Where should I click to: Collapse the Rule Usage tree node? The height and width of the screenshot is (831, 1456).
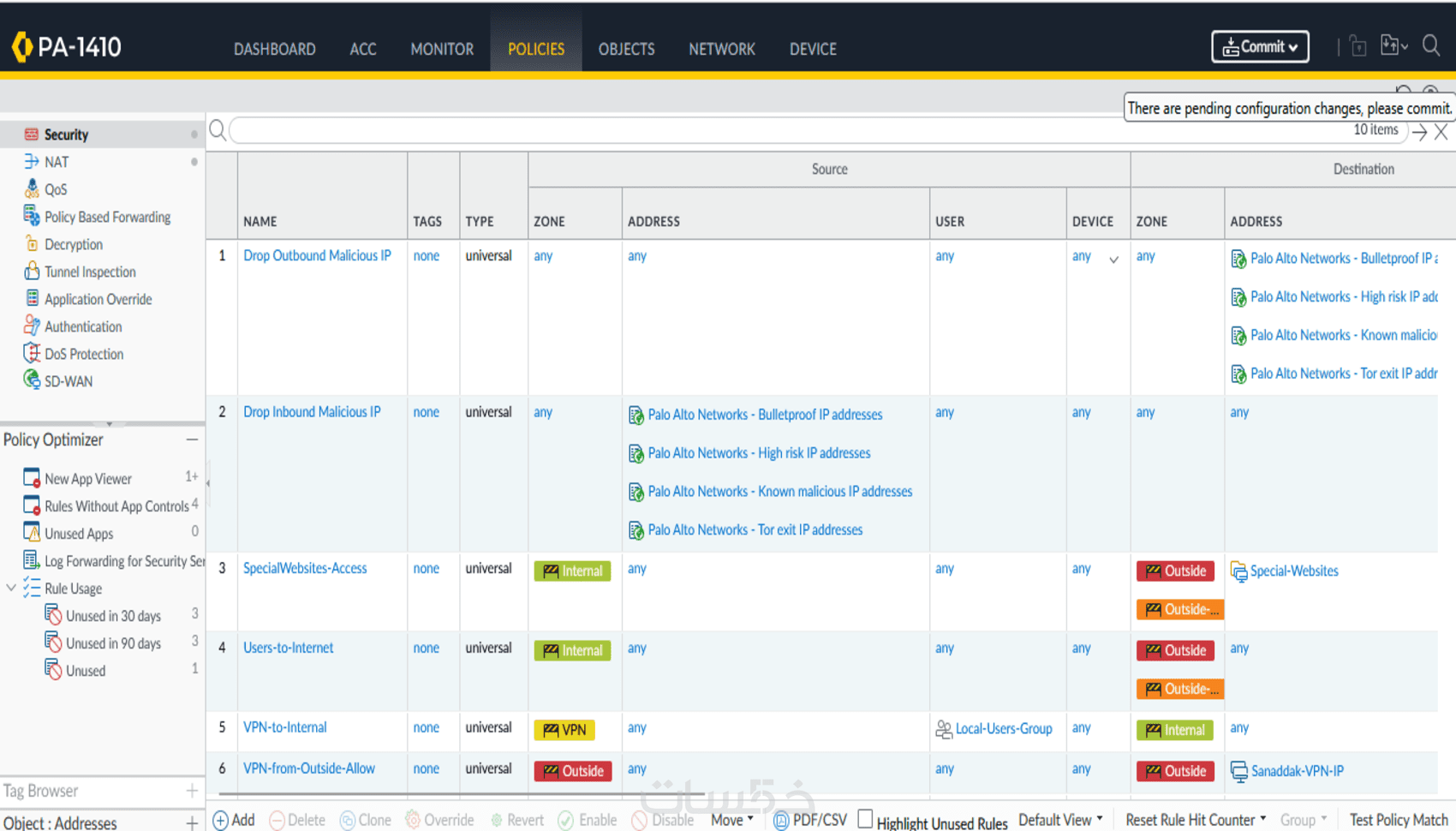pos(11,588)
